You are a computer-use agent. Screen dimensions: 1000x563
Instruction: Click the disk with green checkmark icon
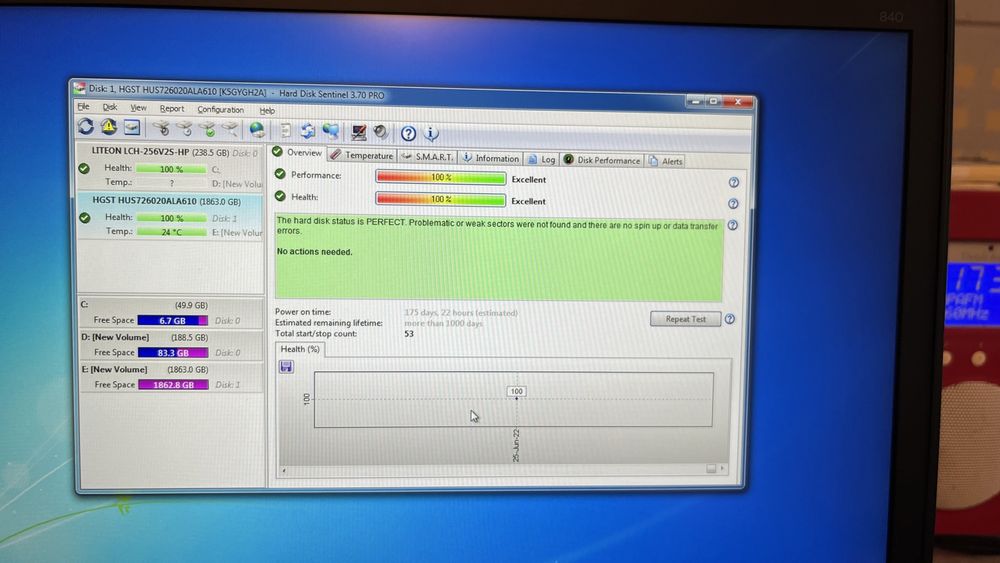pyautogui.click(x=207, y=129)
